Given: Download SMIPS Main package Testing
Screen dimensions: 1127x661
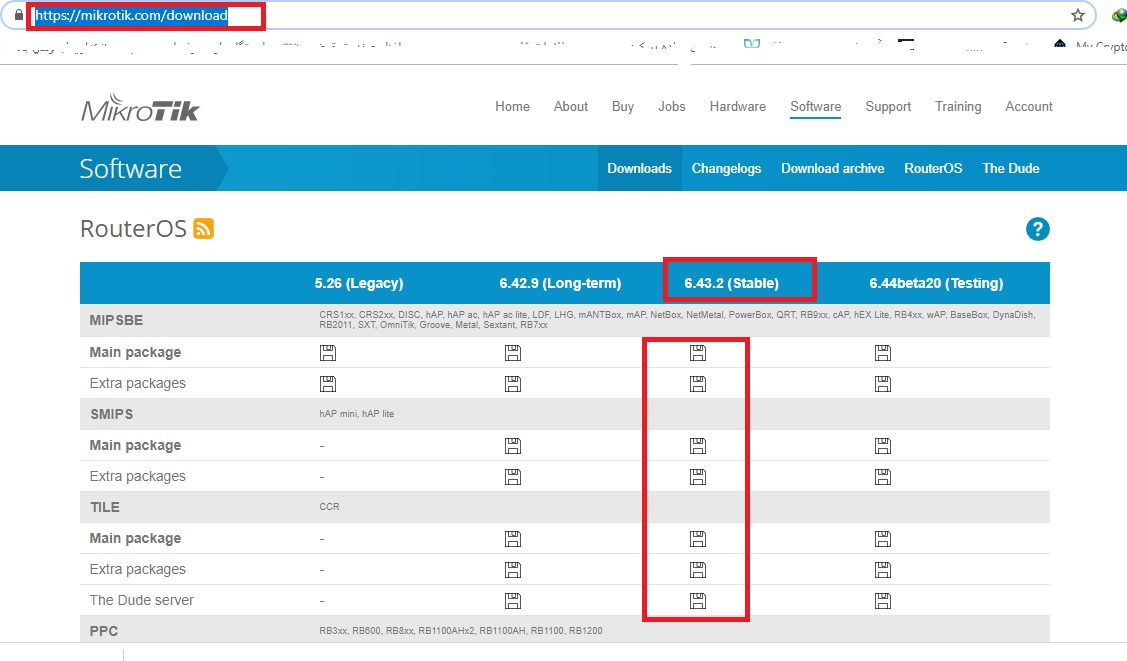Looking at the screenshot, I should (x=883, y=446).
